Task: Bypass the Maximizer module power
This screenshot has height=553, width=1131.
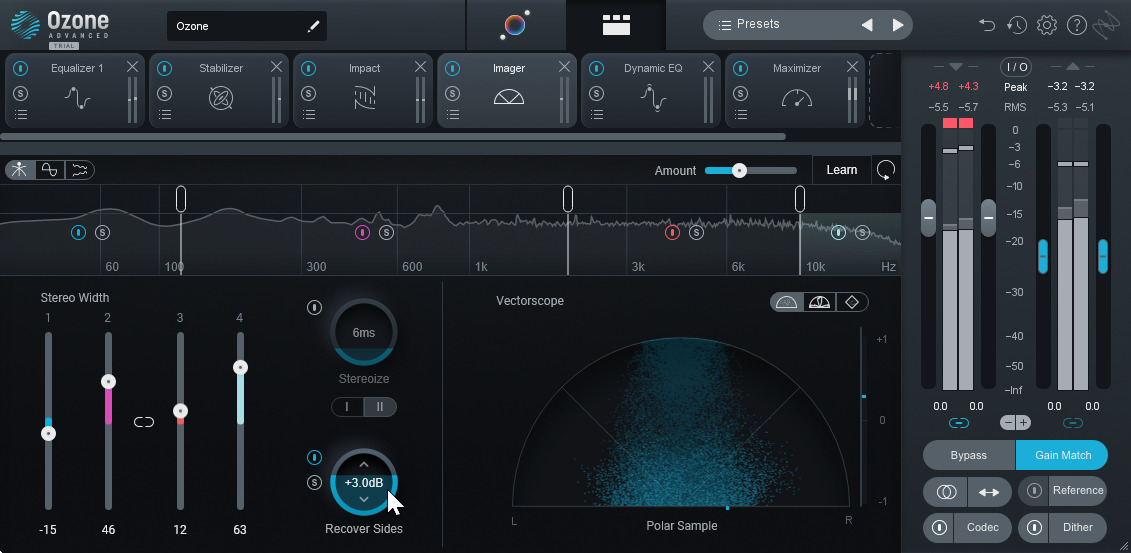Action: point(740,68)
